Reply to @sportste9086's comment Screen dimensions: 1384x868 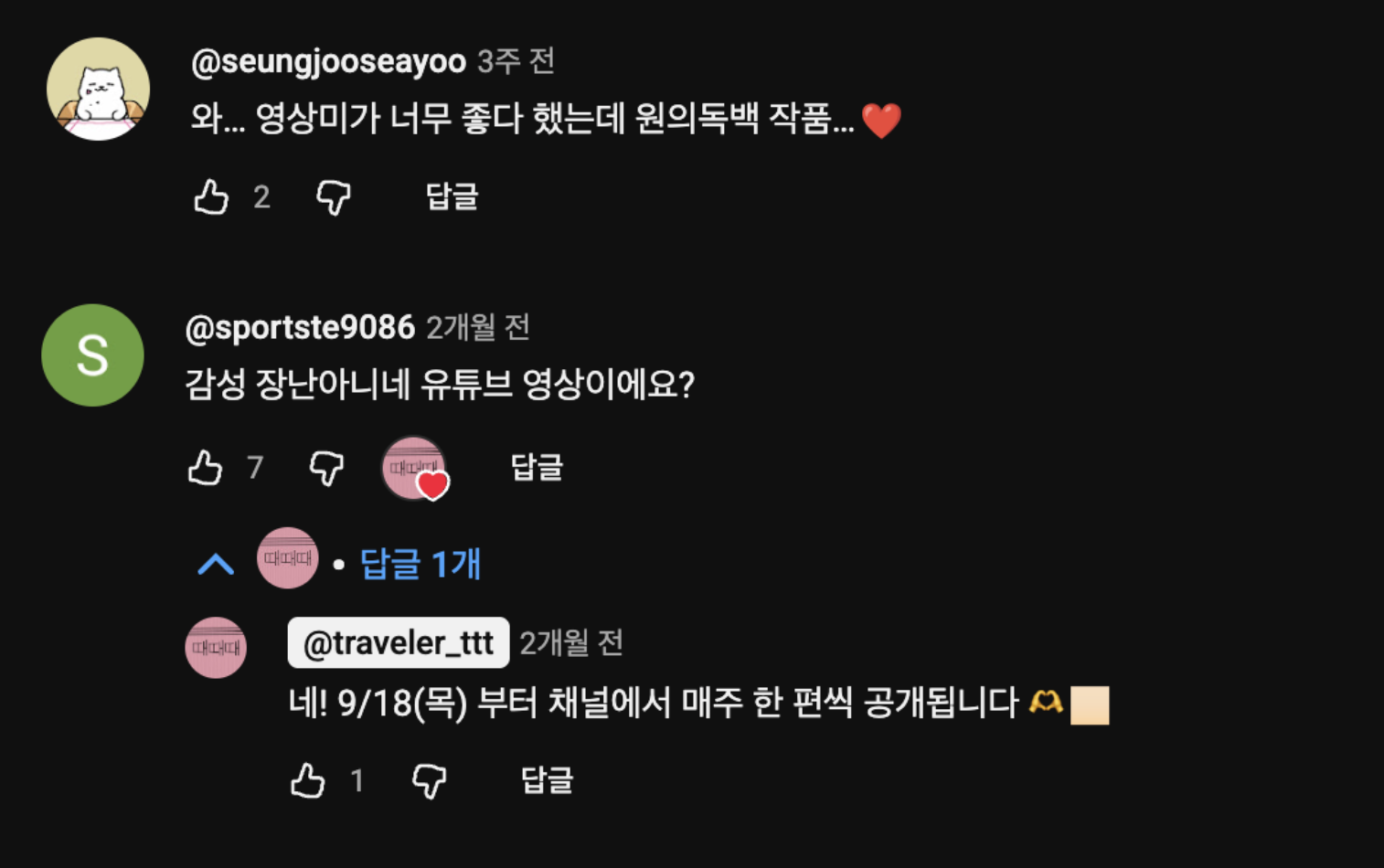pyautogui.click(x=537, y=468)
